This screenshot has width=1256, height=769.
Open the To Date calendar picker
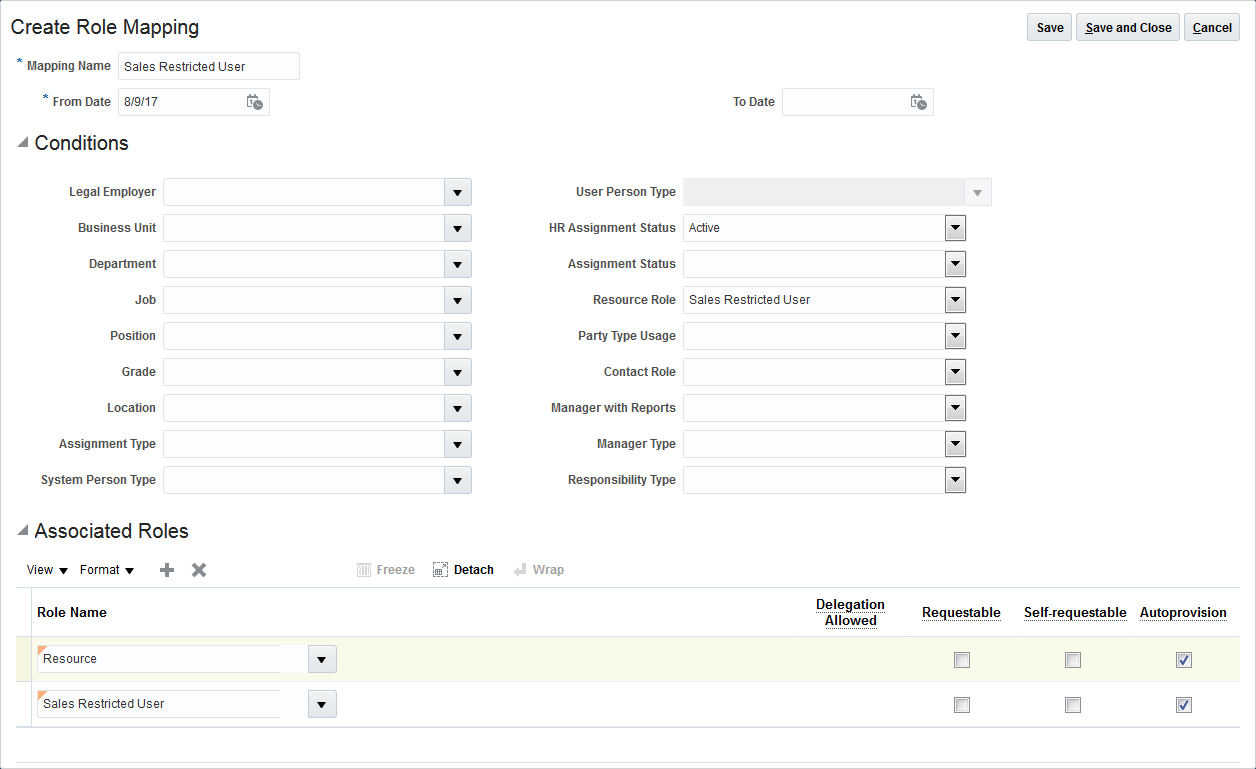coord(919,102)
